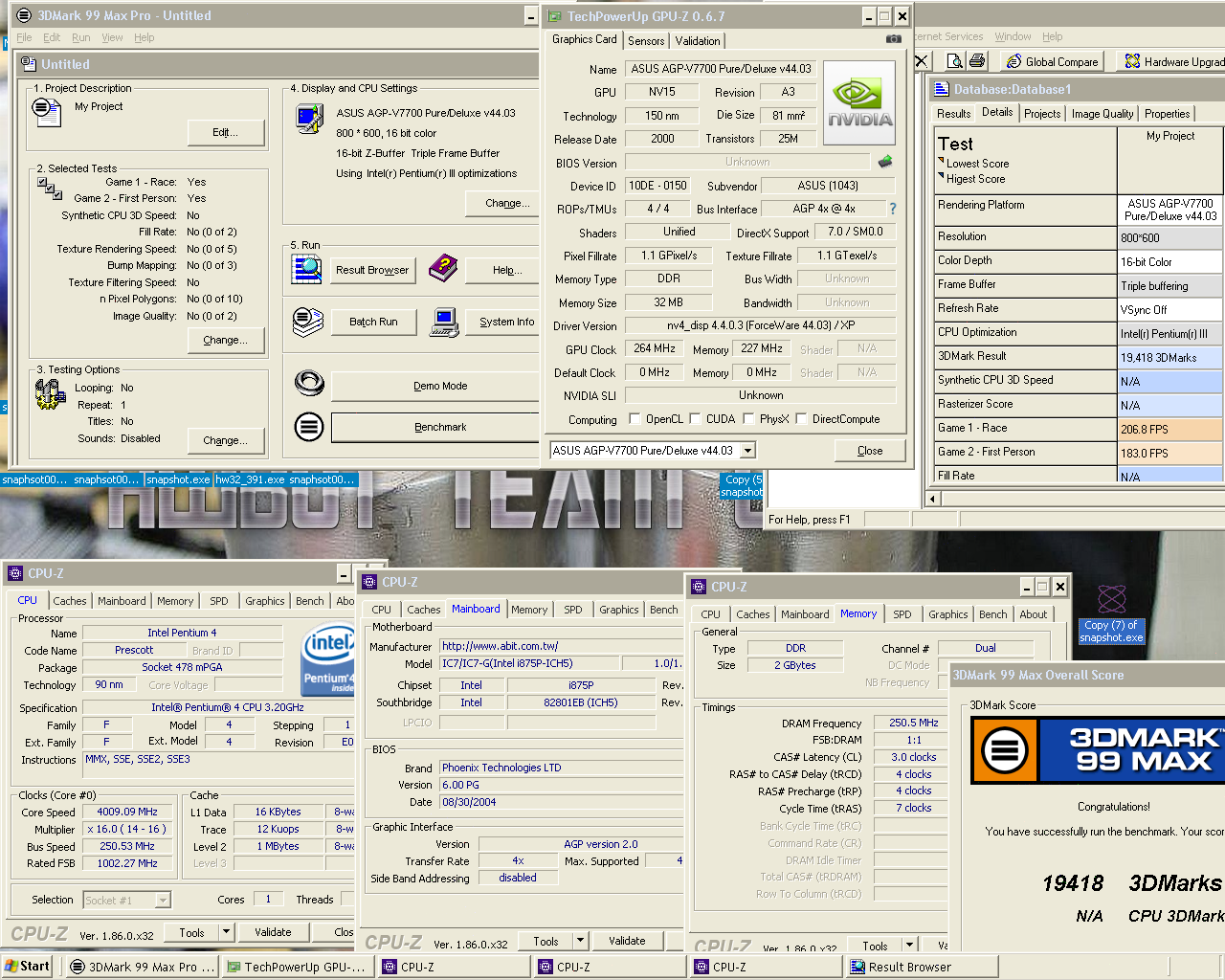Click Edit... in Project Description
1225x980 pixels.
pos(226,132)
